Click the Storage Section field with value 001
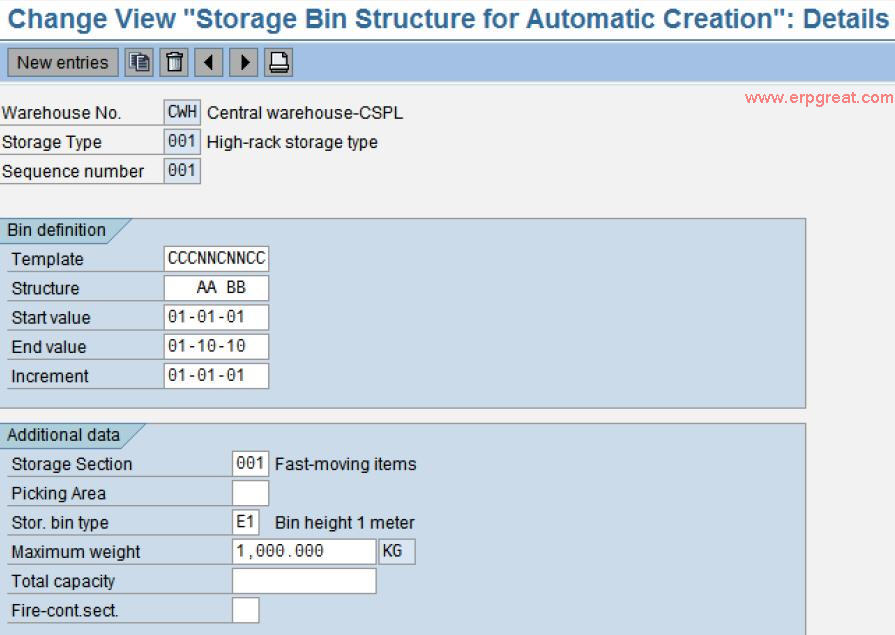 point(251,464)
